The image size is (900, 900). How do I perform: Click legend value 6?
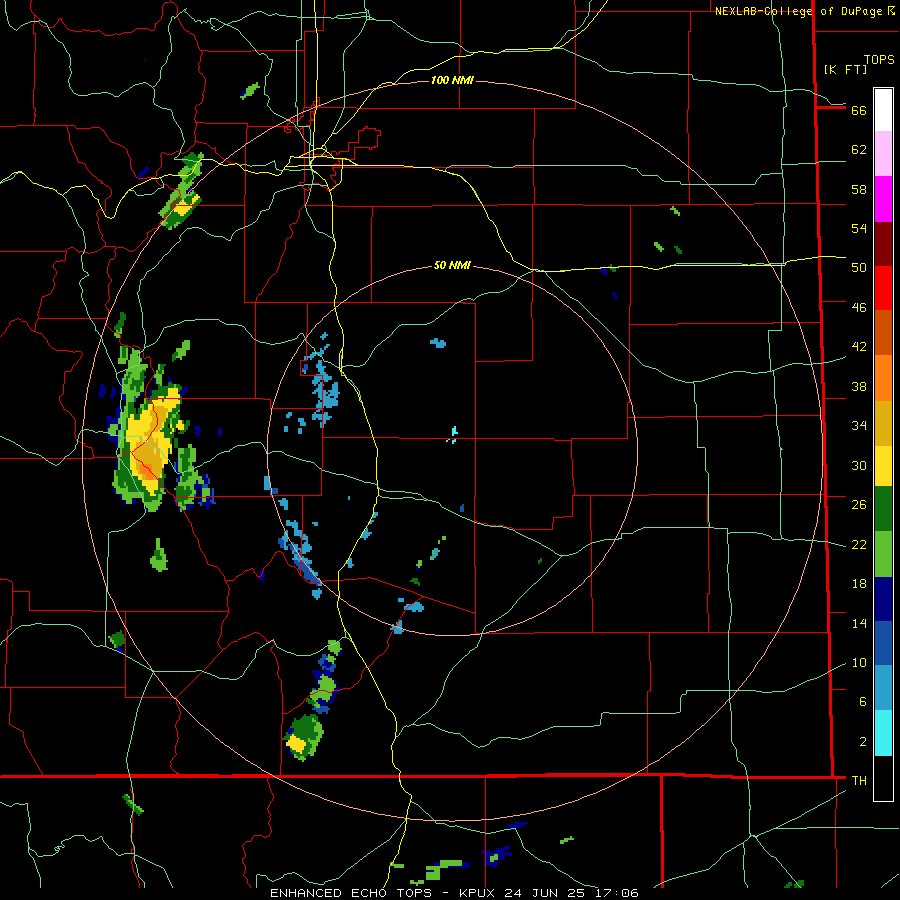862,701
